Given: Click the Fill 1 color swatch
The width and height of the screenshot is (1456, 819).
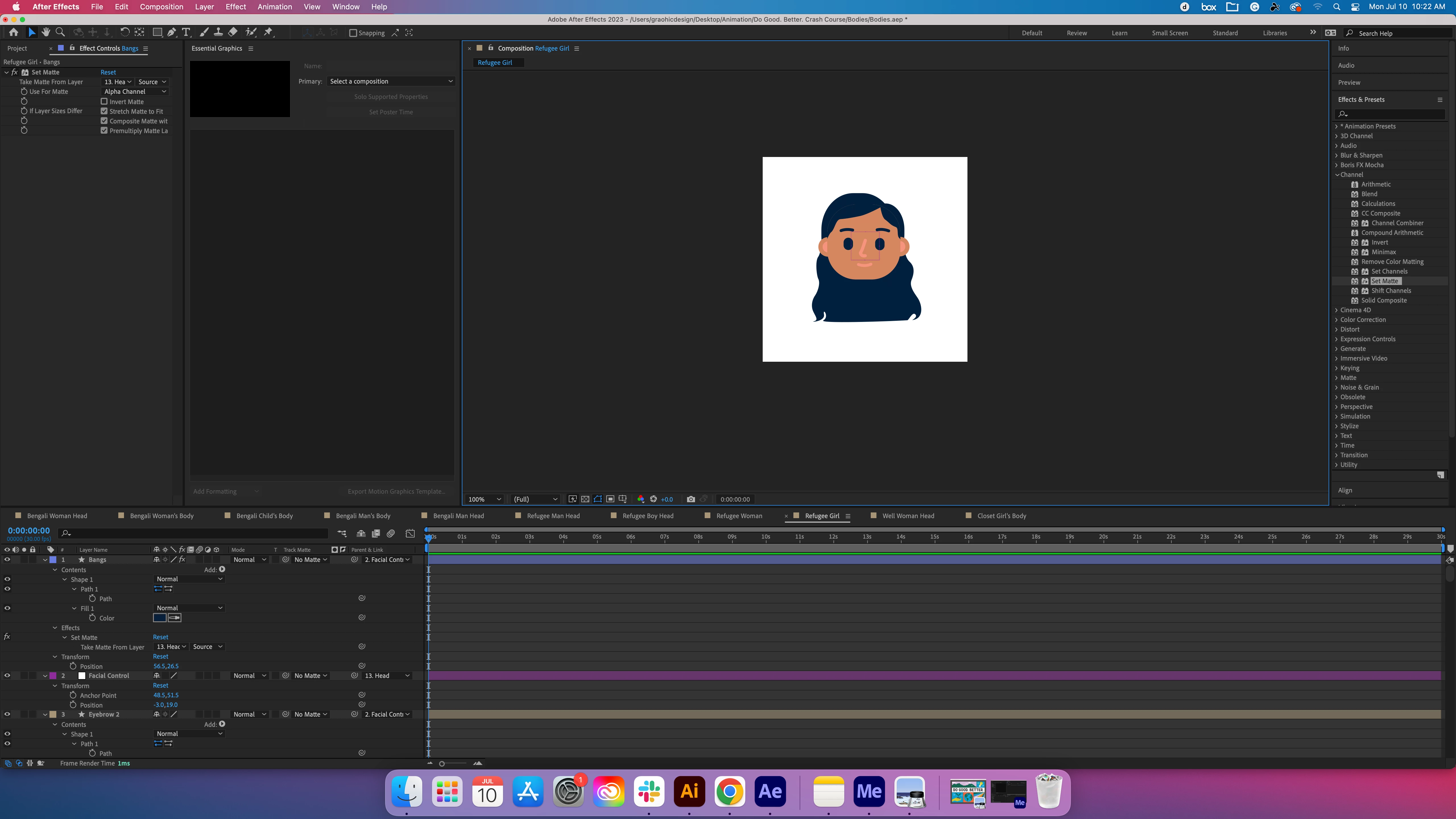Looking at the screenshot, I should [x=159, y=618].
